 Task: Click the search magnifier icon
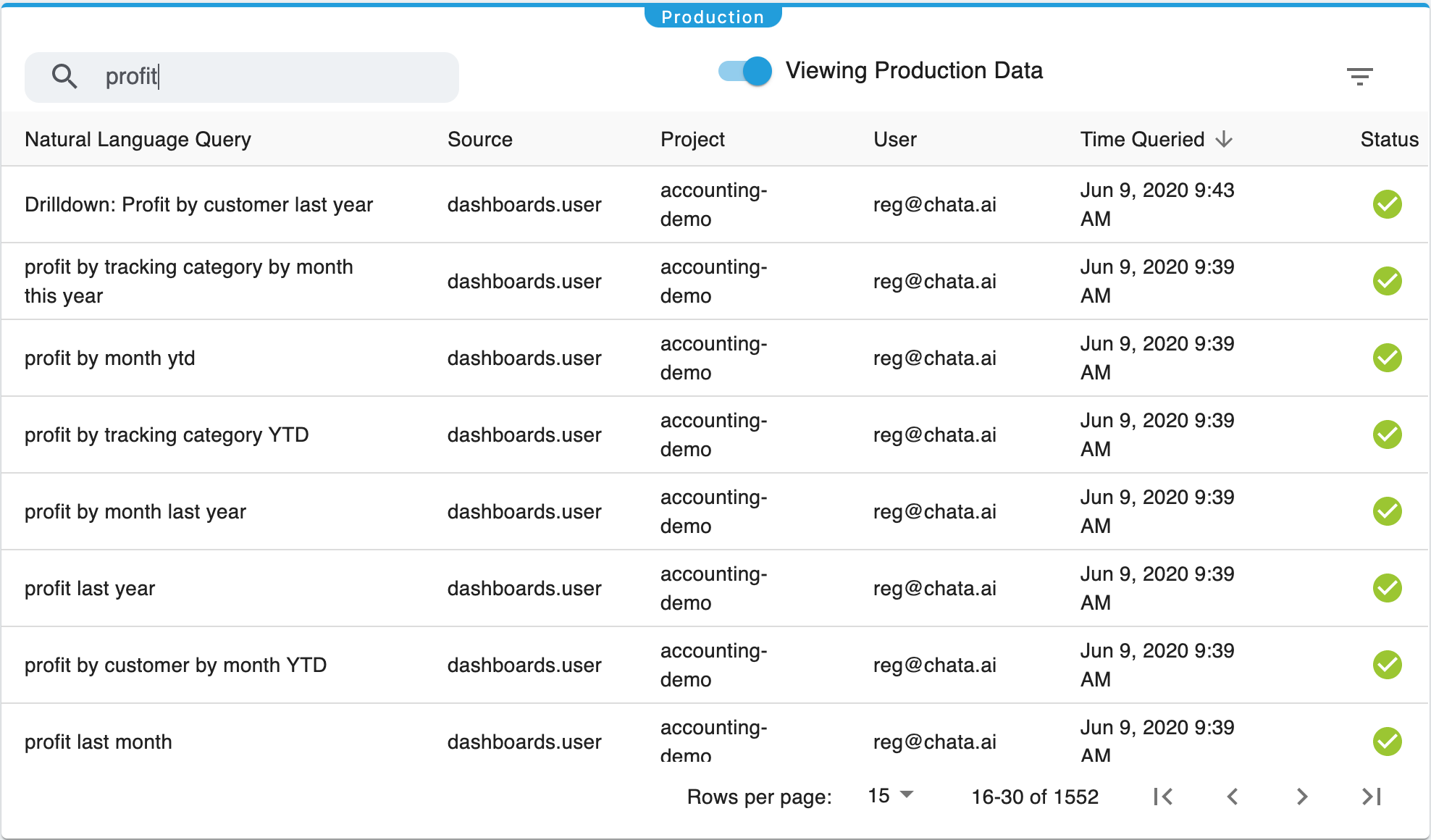(x=64, y=76)
